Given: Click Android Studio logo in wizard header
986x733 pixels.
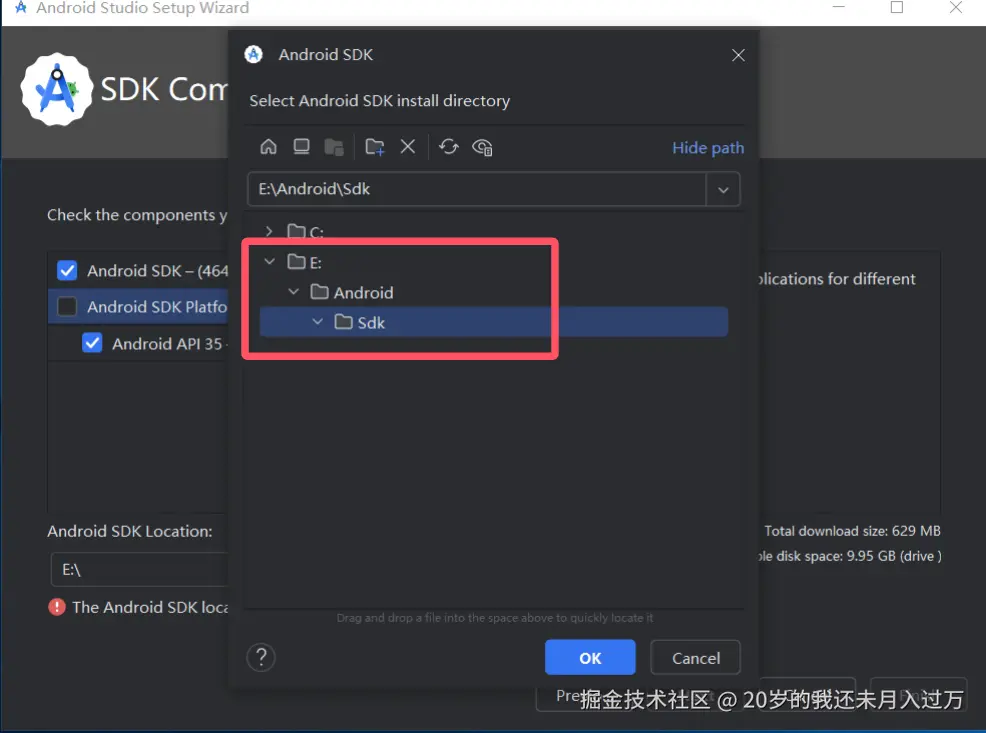Looking at the screenshot, I should (57, 89).
